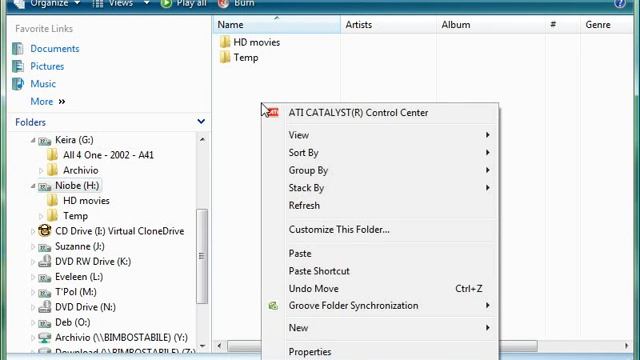
Task: Click the Archivio folder icon under Keira
Action: tap(52, 170)
